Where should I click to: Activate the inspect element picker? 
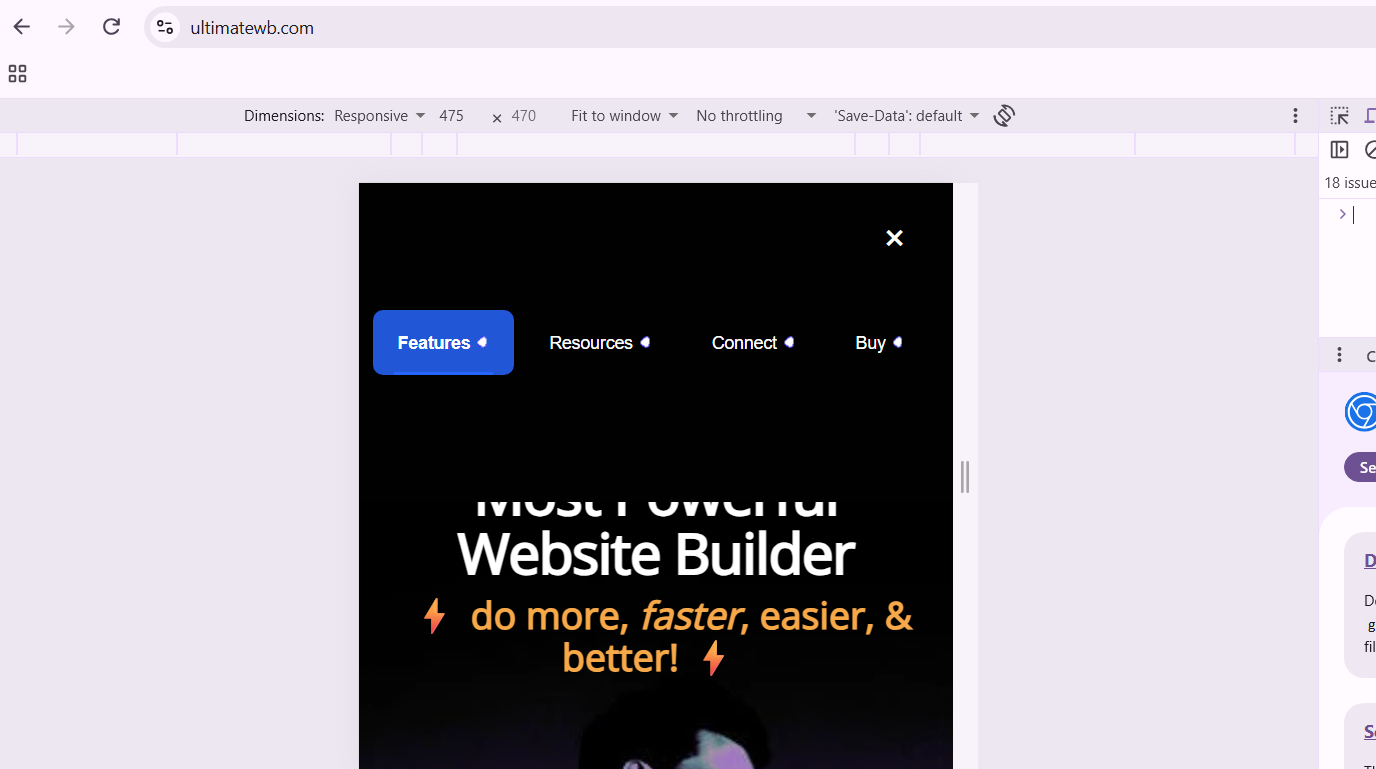(x=1339, y=115)
